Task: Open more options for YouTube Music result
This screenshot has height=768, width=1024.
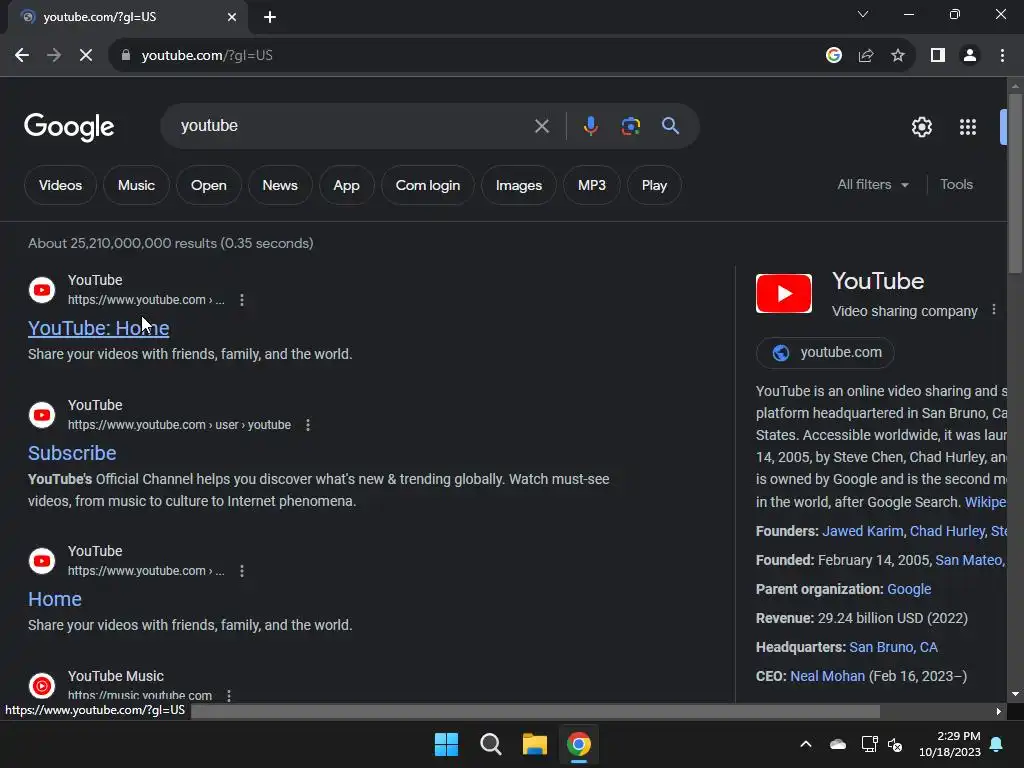Action: tap(229, 696)
